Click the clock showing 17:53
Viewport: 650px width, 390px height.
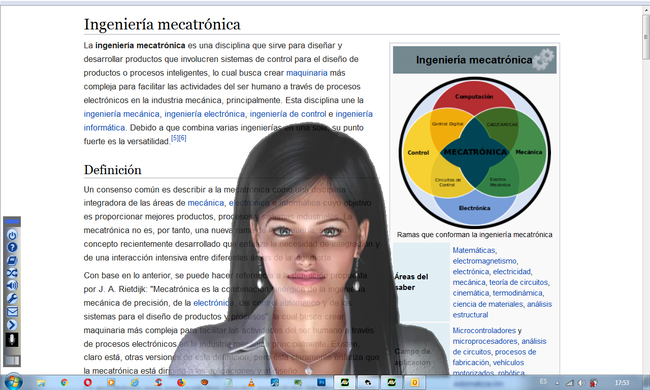pos(622,383)
